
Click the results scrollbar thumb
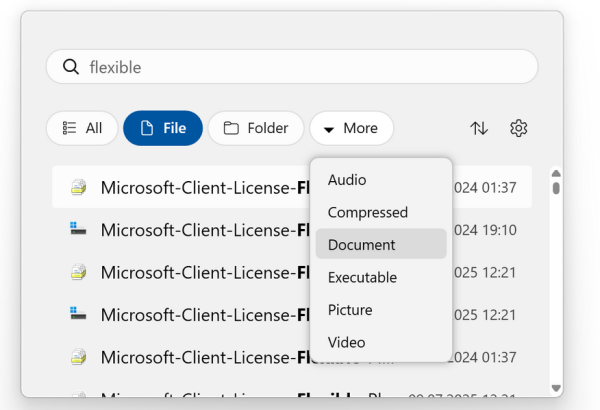click(x=556, y=188)
